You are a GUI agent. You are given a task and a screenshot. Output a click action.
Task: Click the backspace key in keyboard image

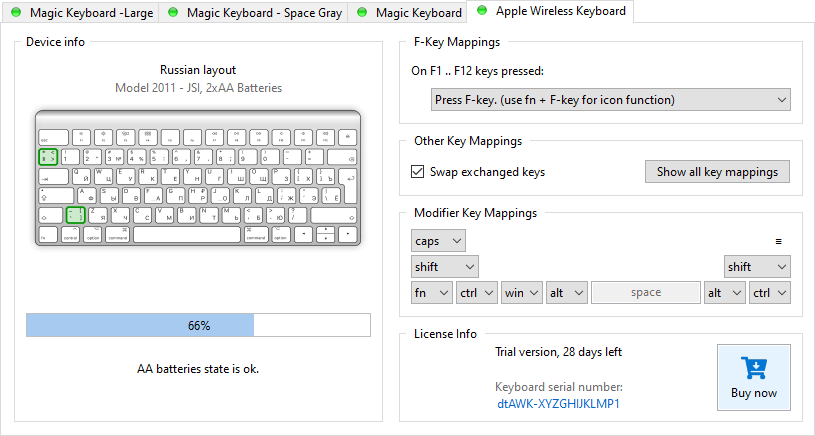pos(343,157)
